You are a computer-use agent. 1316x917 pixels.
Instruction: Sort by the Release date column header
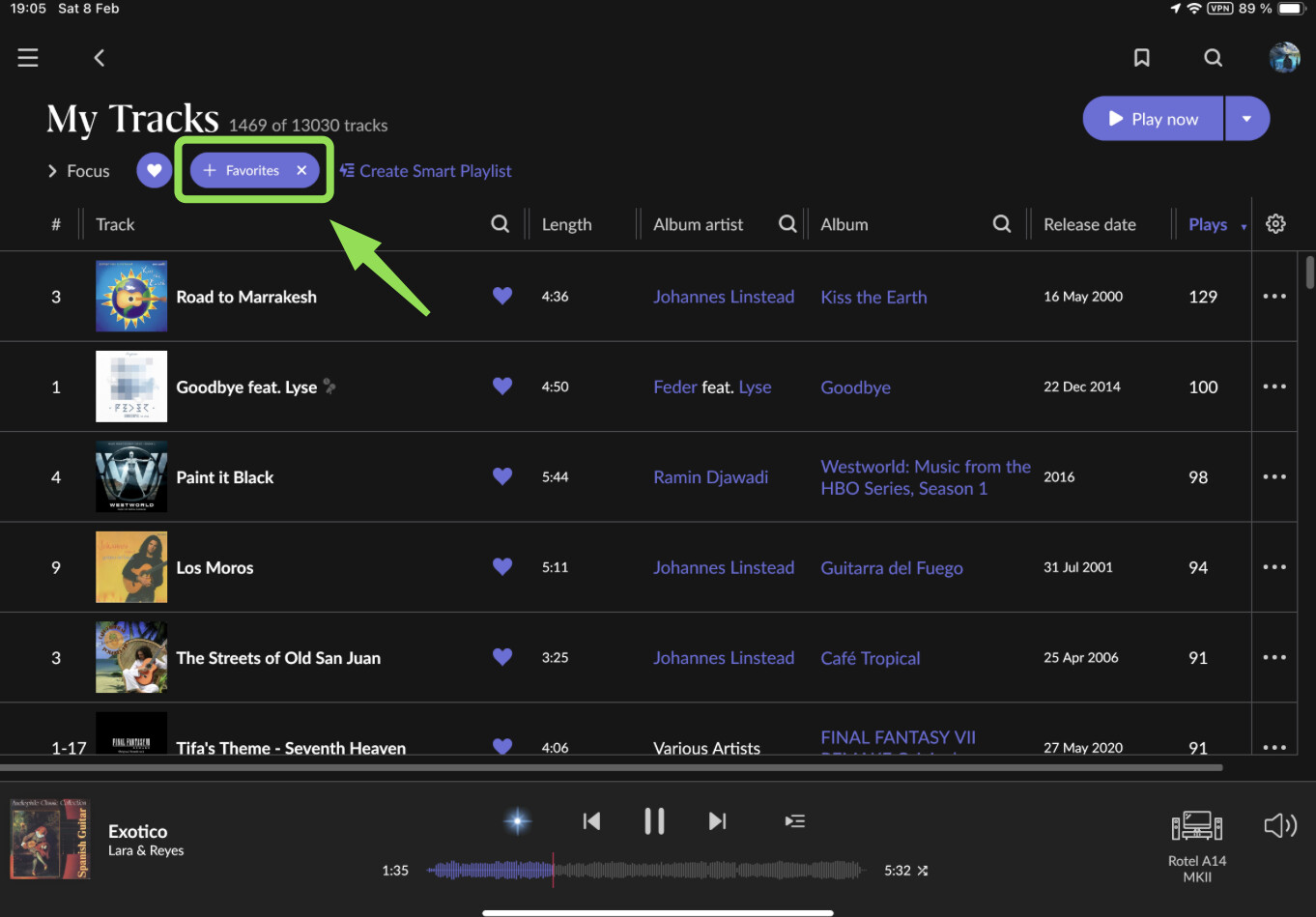click(x=1089, y=224)
